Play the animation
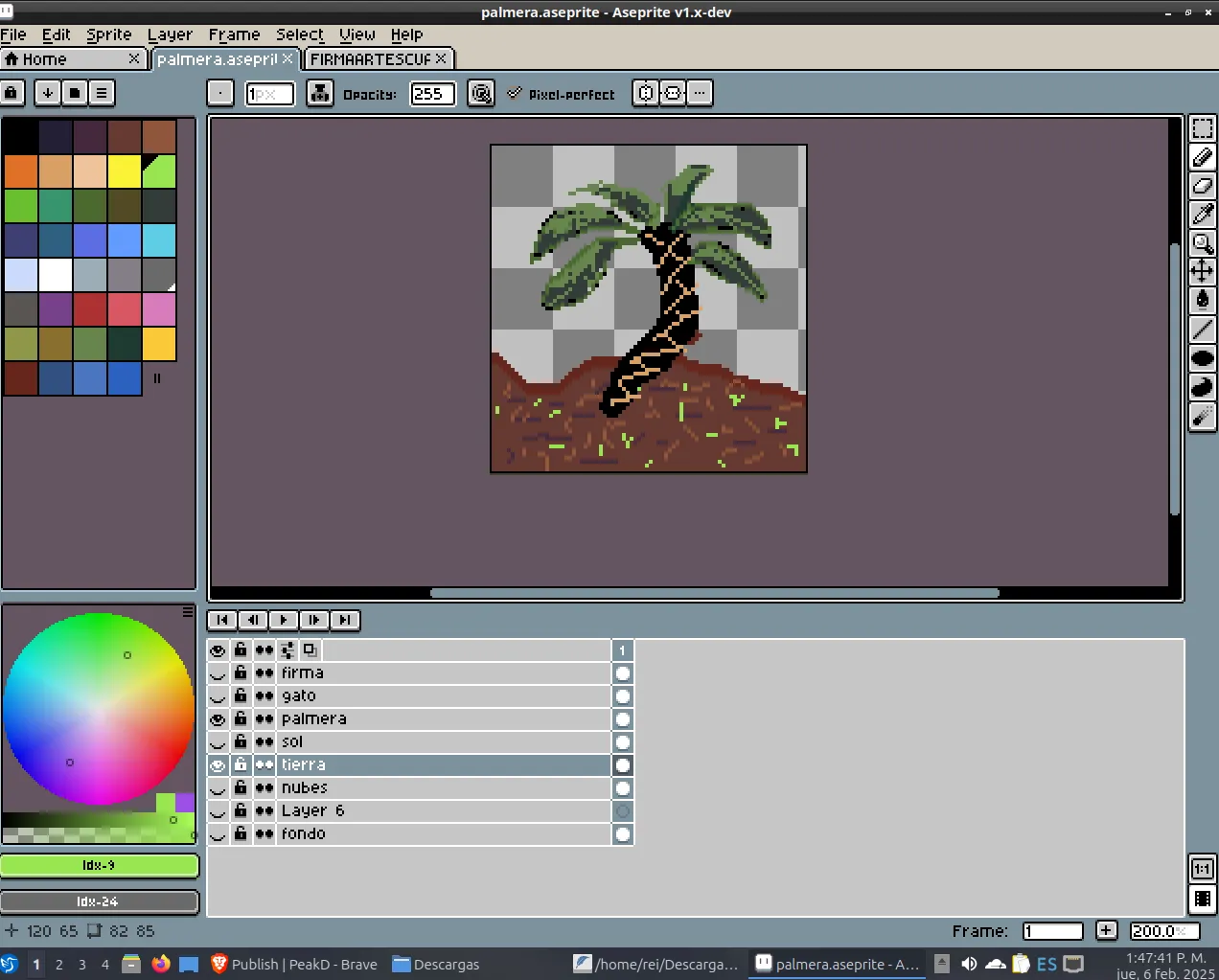 (x=284, y=620)
